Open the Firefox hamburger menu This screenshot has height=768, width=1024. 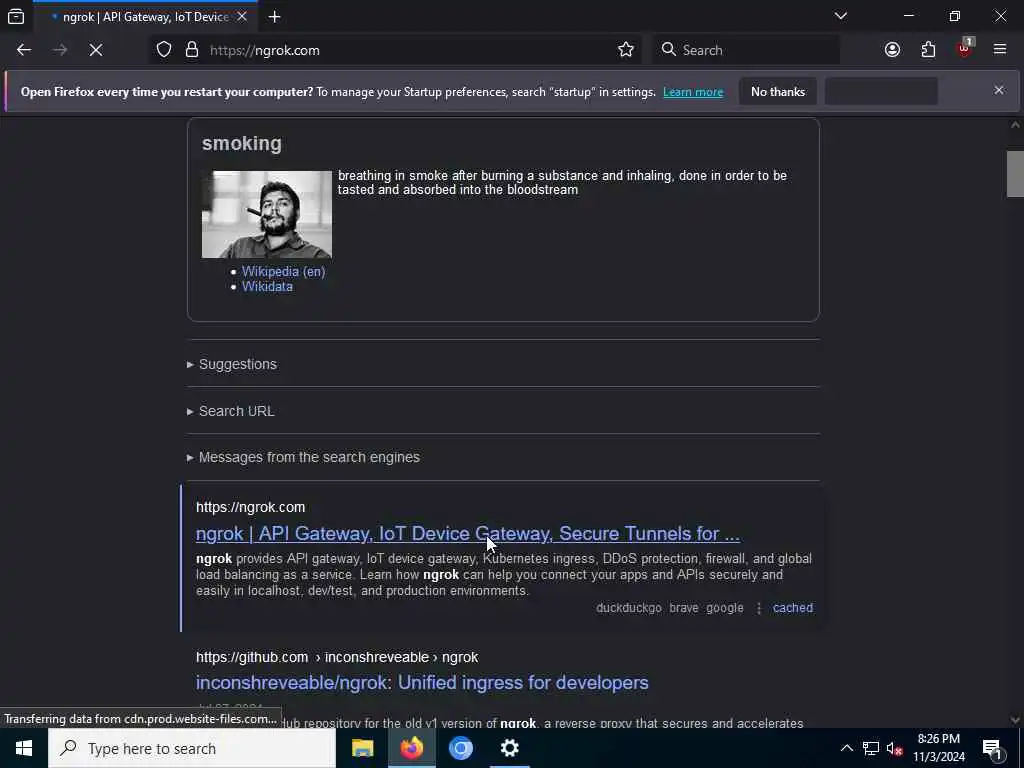point(999,50)
